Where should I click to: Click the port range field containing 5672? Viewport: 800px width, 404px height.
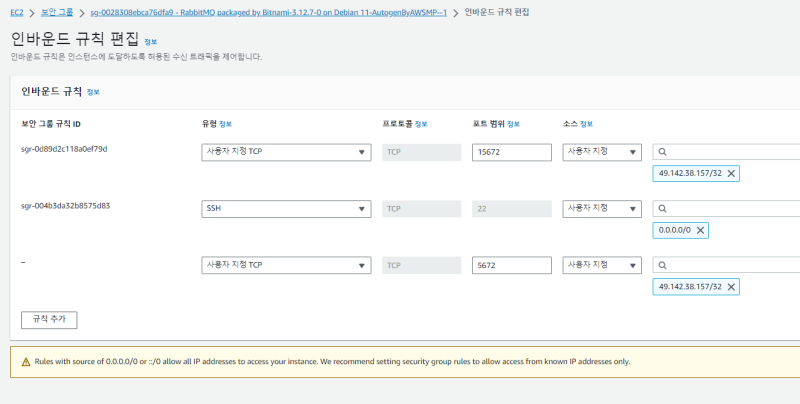click(x=511, y=266)
